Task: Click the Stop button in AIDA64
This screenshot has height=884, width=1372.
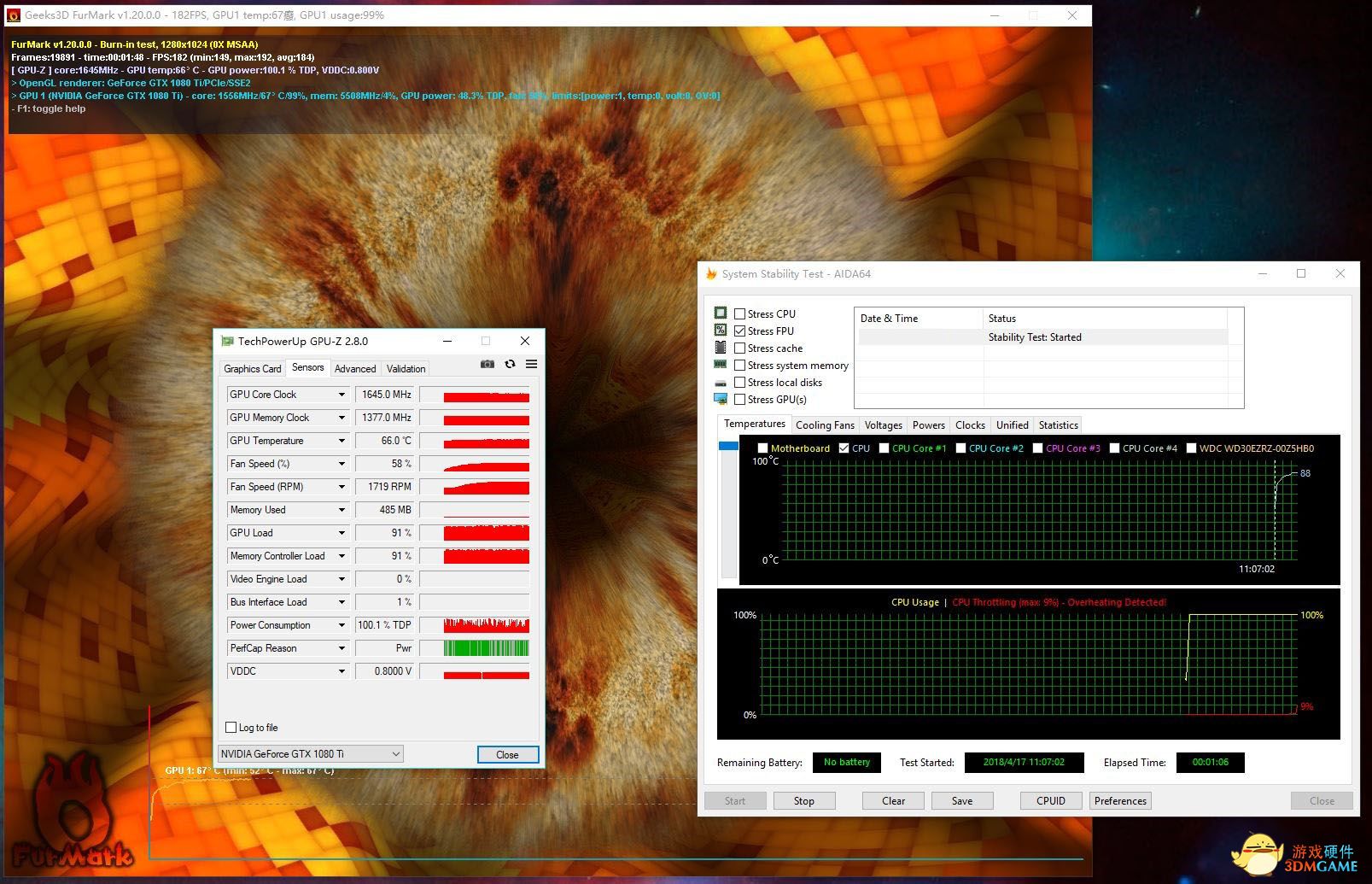Action: (803, 801)
